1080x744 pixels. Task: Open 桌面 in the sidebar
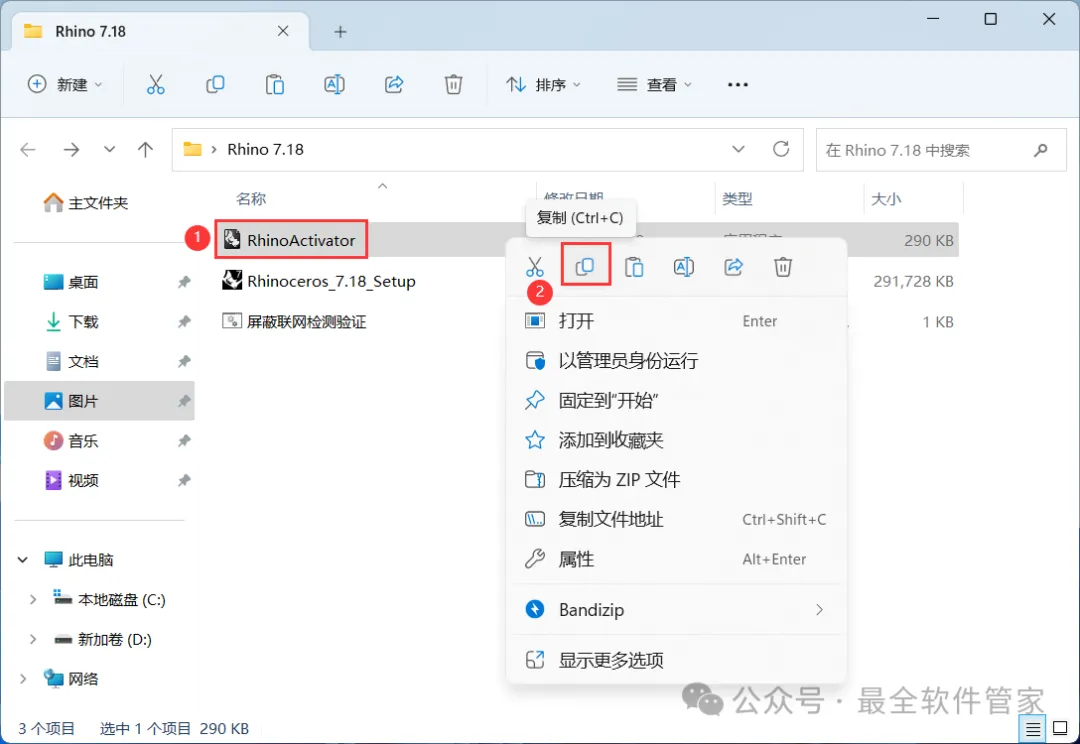72,282
